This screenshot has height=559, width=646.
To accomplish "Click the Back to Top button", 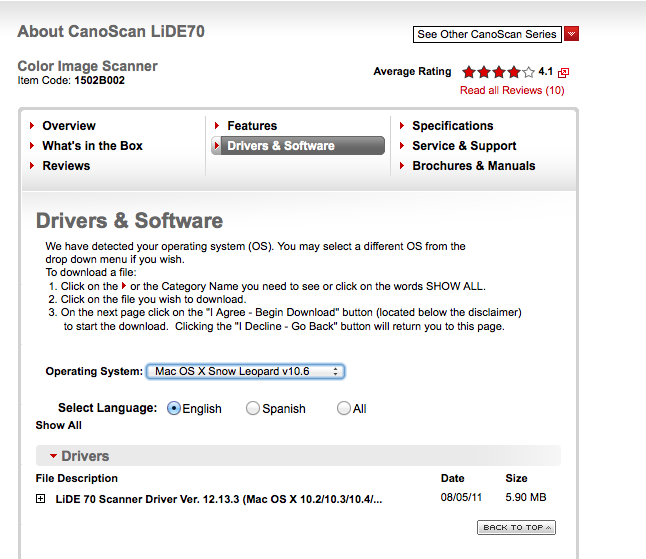I will (516, 527).
